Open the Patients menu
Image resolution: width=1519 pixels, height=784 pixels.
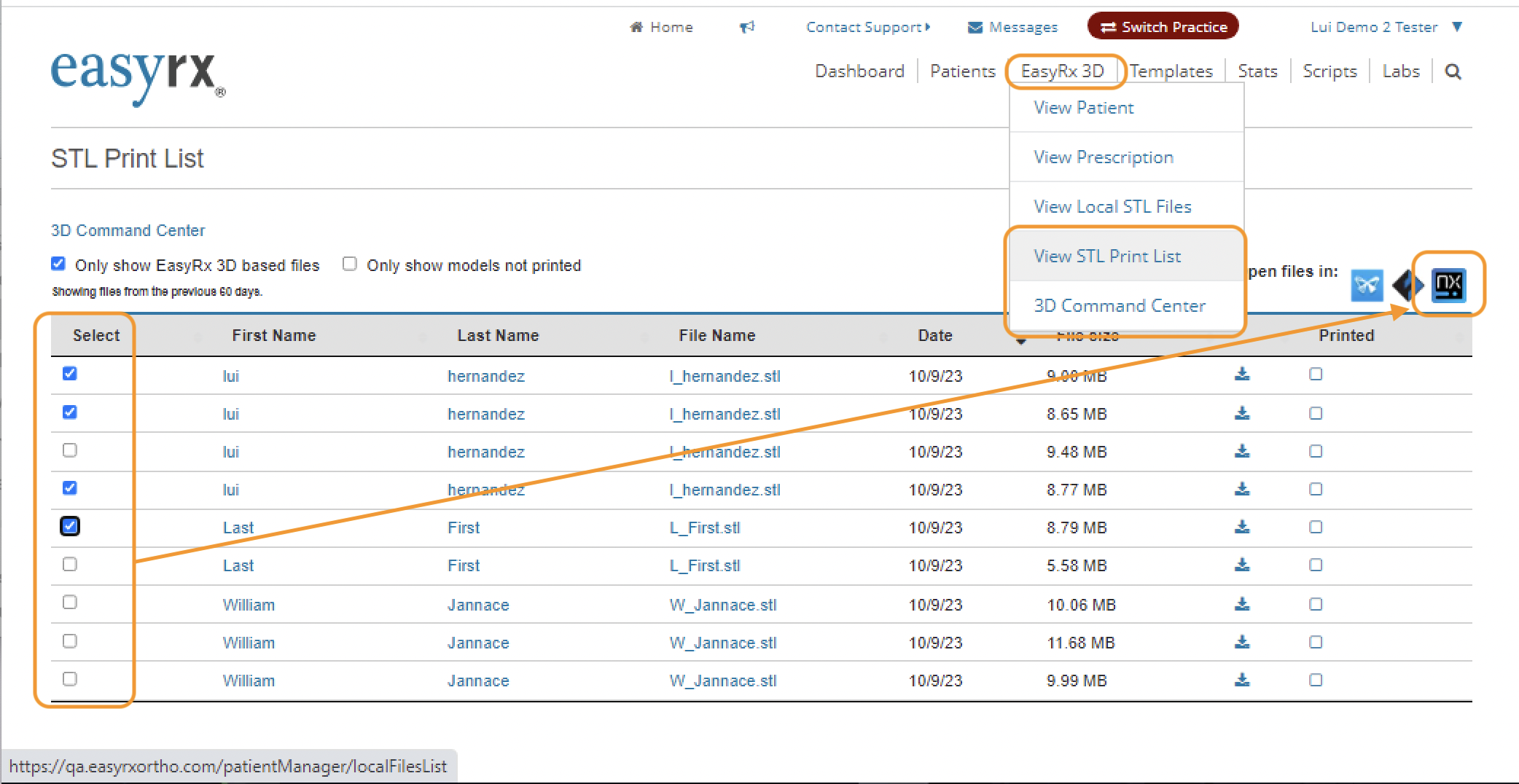pyautogui.click(x=963, y=71)
